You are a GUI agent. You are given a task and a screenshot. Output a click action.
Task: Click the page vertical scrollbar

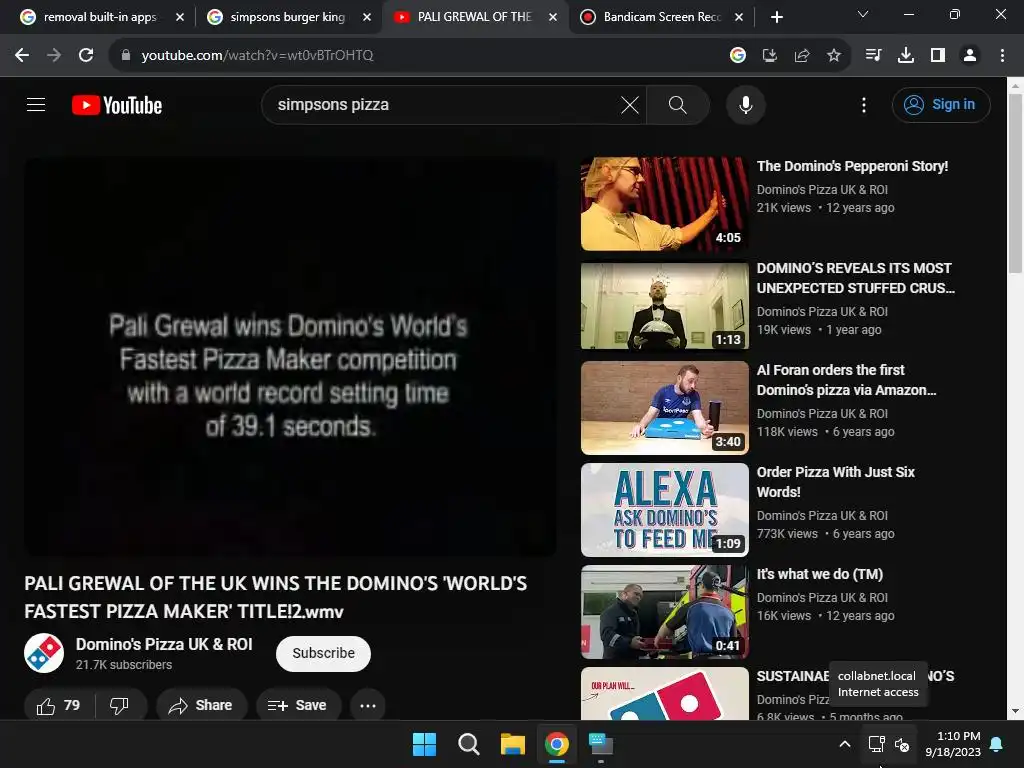pos(1015,184)
